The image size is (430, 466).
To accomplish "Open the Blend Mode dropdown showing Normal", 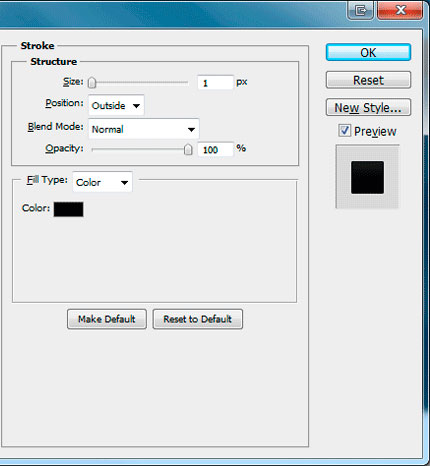I will click(144, 129).
